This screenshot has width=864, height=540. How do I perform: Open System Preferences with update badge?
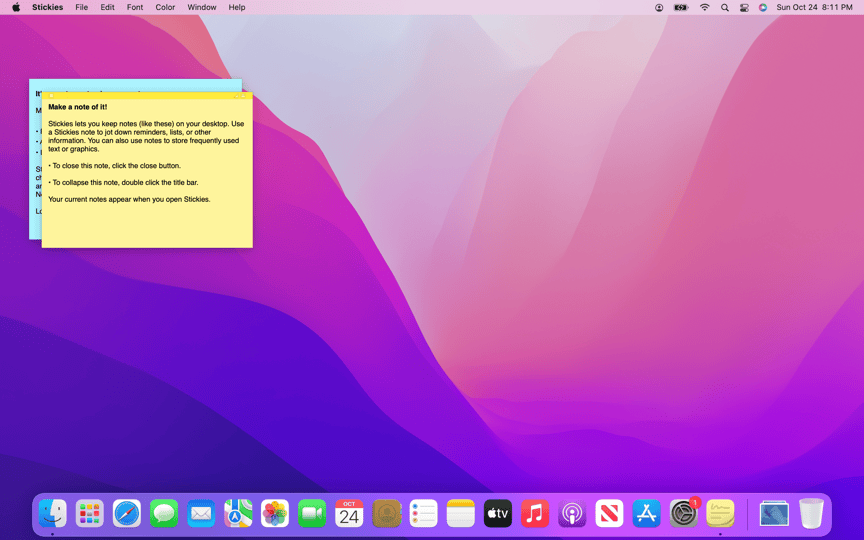[683, 514]
